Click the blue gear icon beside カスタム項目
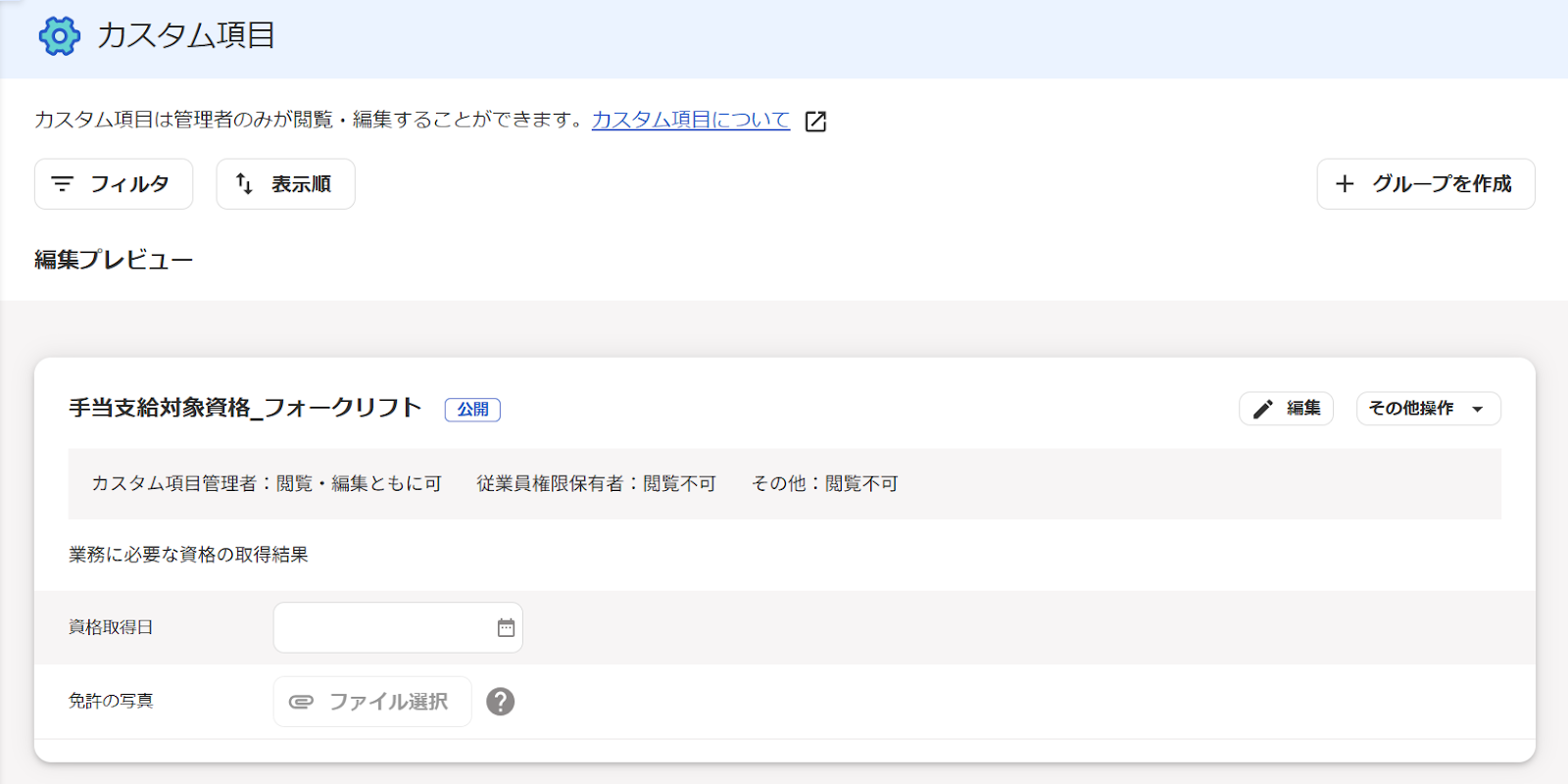The width and height of the screenshot is (1568, 784). tap(59, 36)
